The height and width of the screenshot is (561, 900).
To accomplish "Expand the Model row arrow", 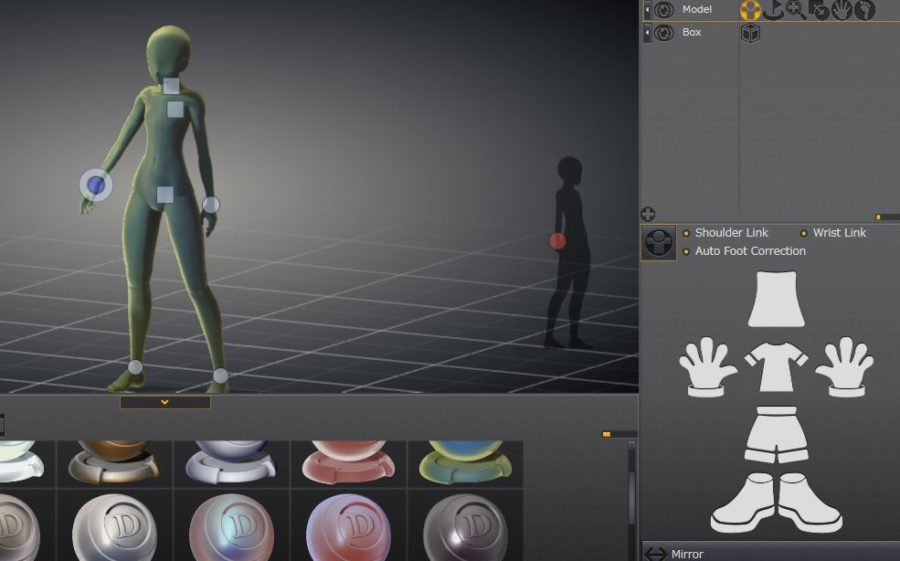I will [647, 10].
